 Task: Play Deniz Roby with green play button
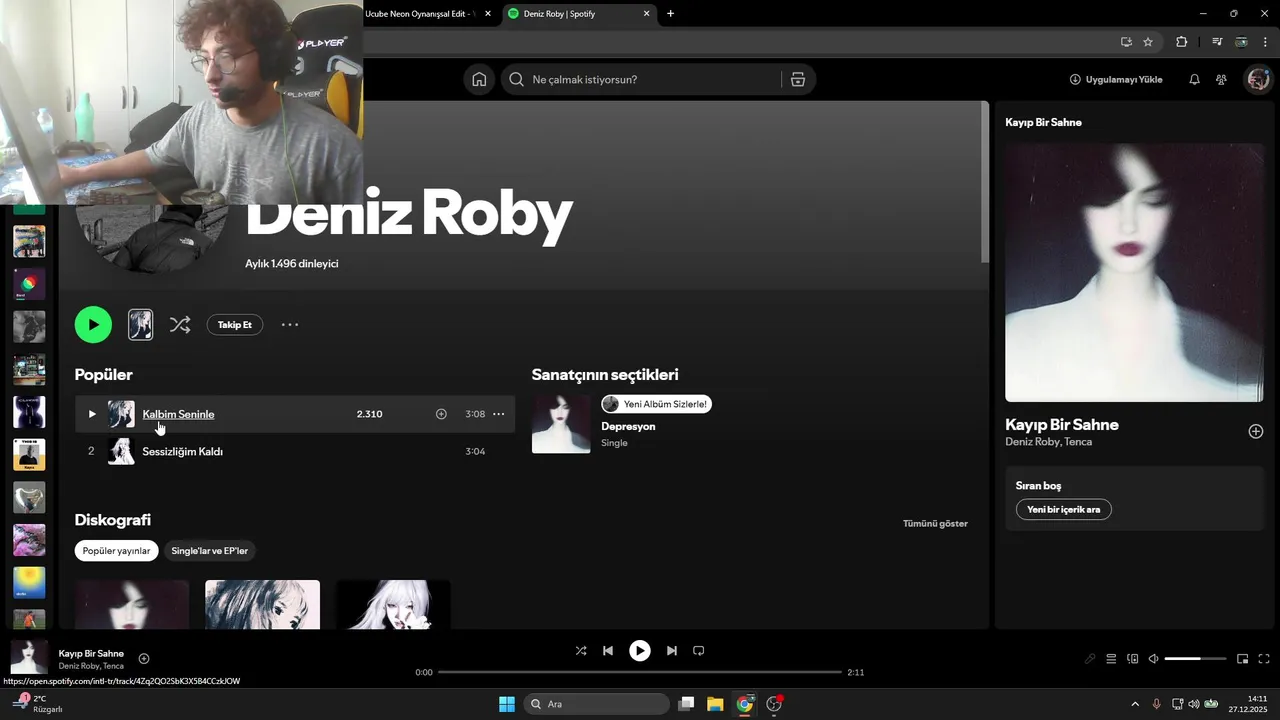tap(93, 325)
